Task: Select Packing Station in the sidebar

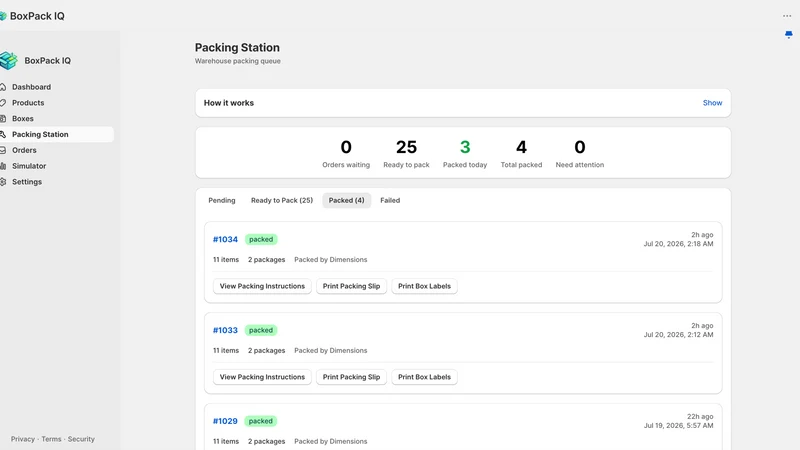Action: point(40,134)
